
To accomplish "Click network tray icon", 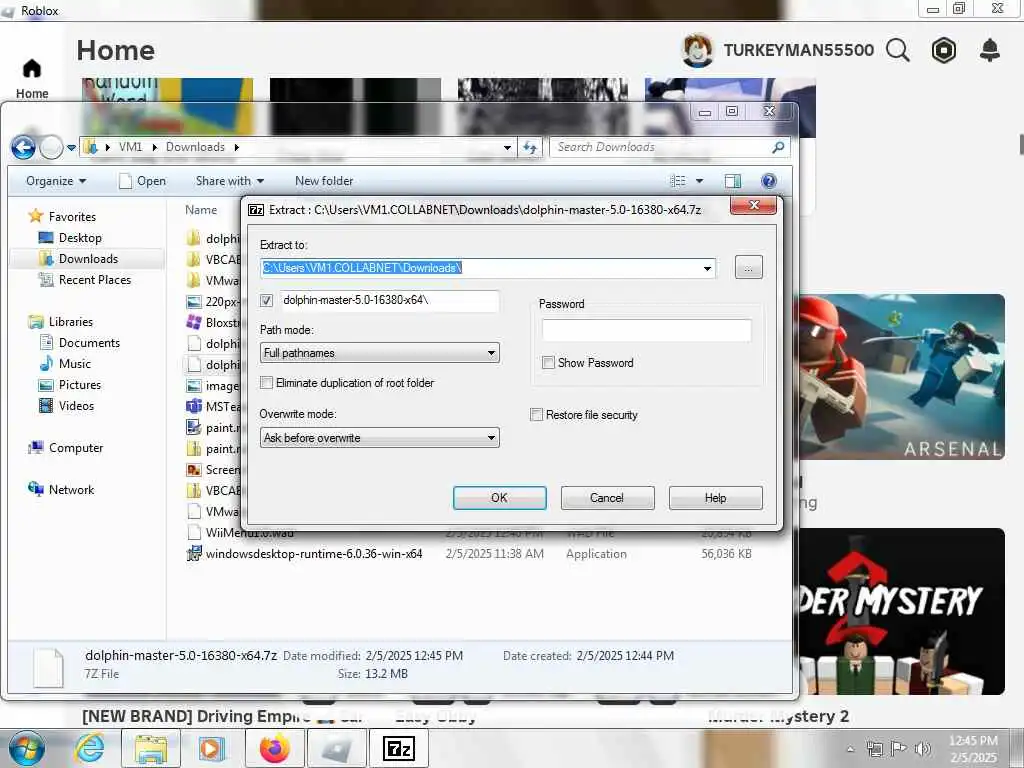I will tap(874, 749).
